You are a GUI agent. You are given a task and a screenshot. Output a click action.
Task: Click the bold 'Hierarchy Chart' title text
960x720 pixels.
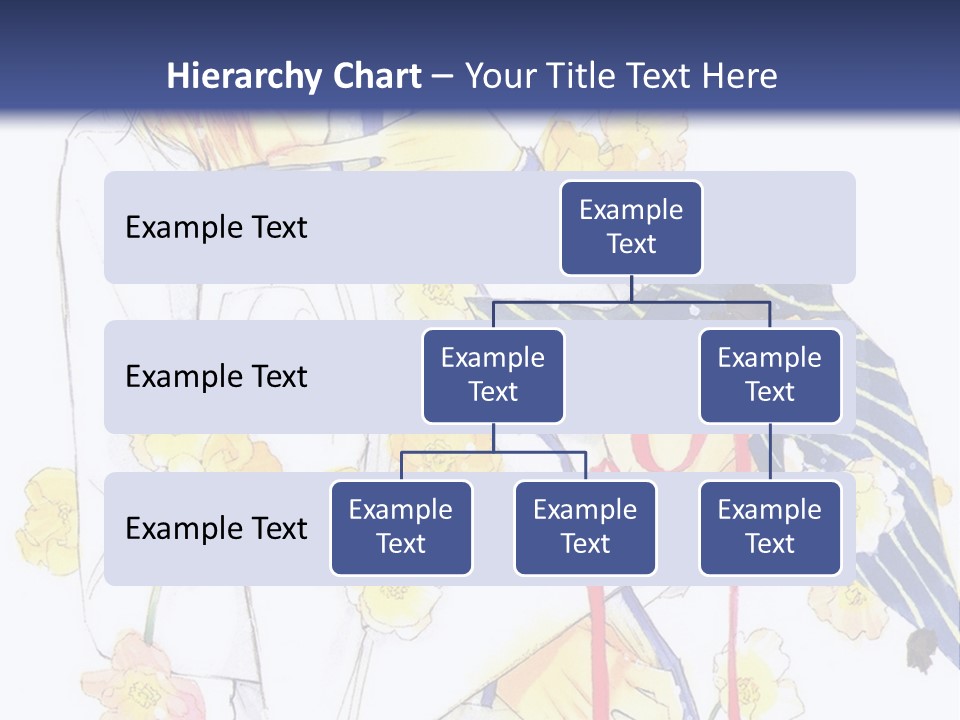(293, 76)
